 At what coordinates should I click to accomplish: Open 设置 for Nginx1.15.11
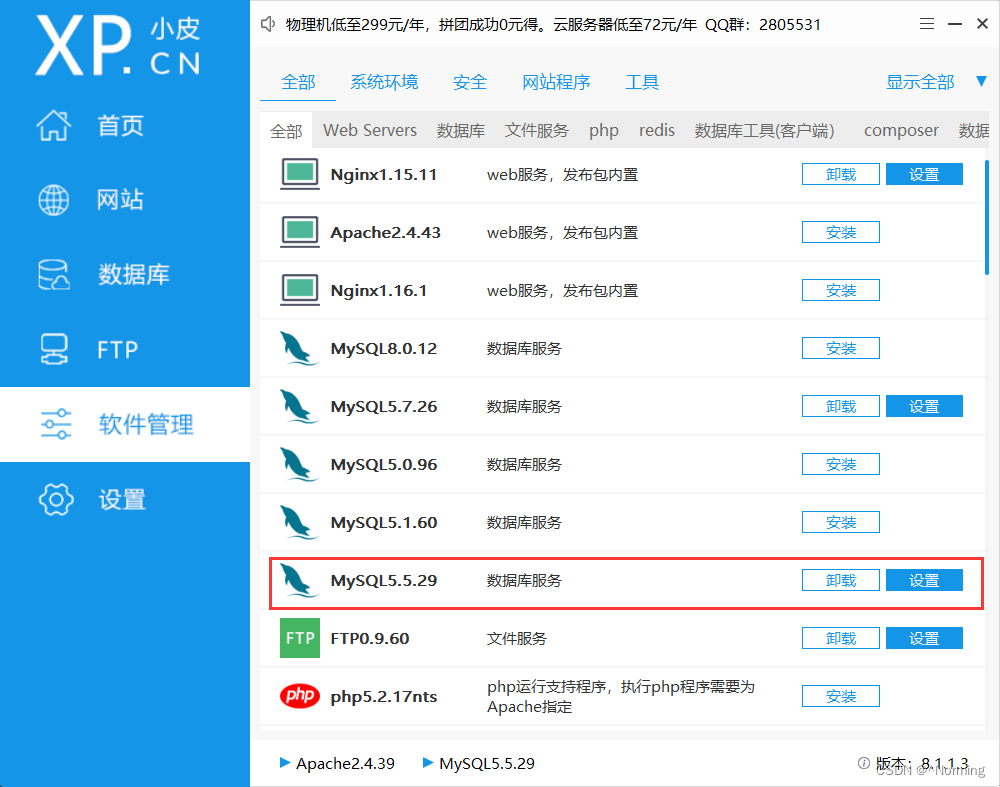(x=924, y=174)
